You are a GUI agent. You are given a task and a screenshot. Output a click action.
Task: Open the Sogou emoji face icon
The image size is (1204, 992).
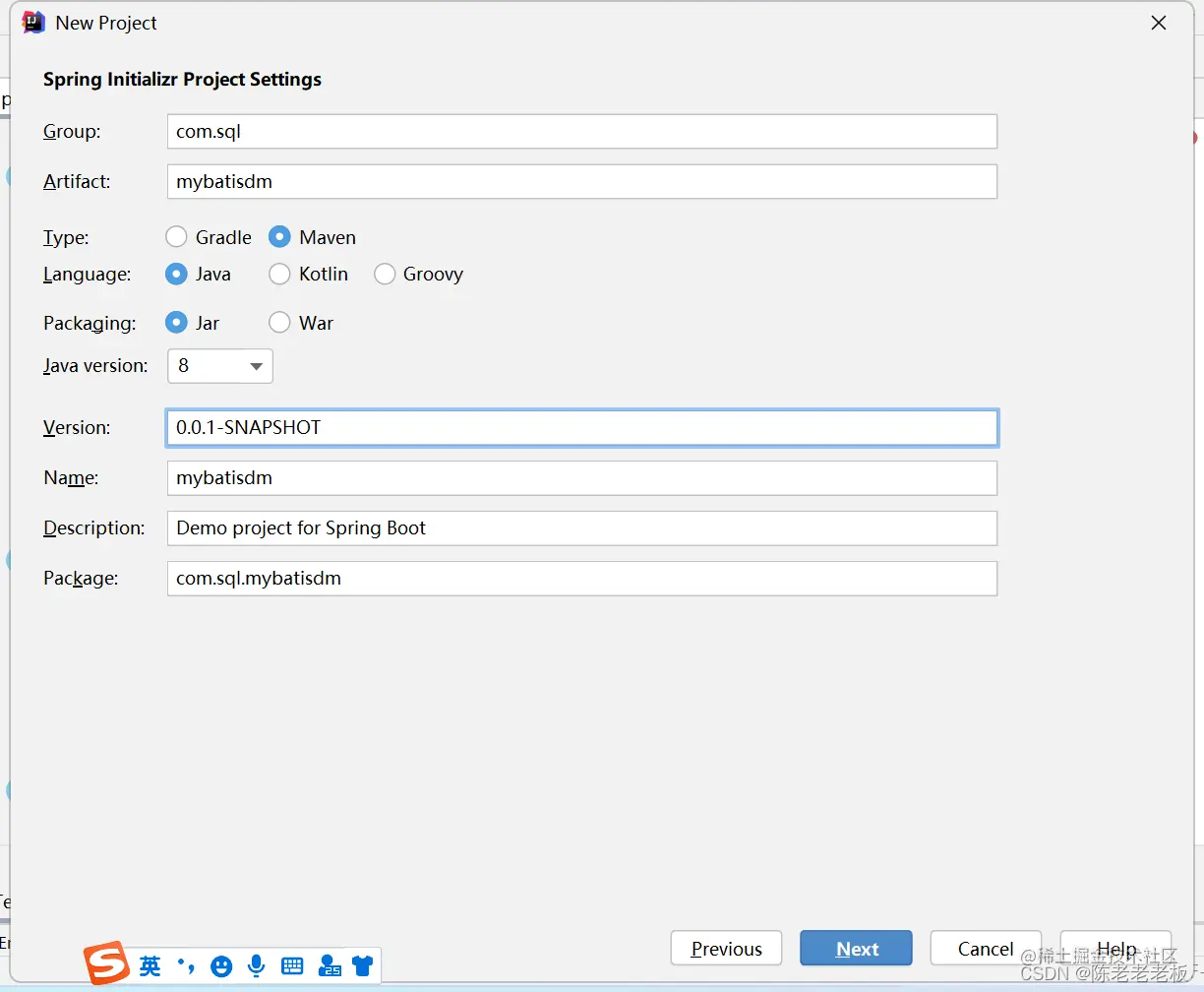click(x=221, y=966)
